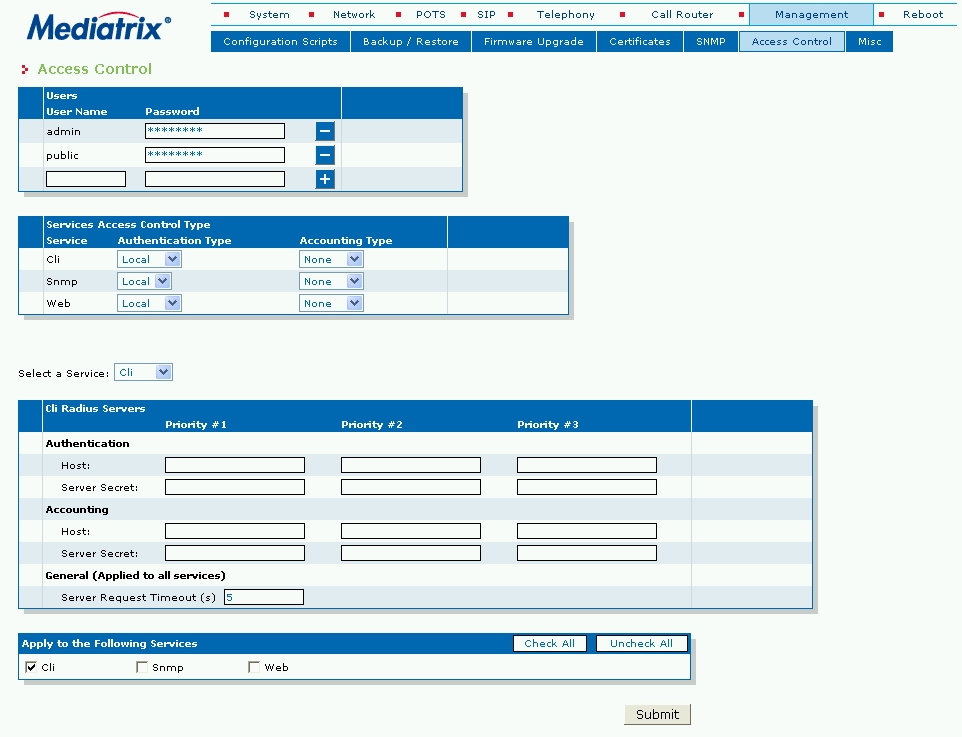Click the Mediatrix logo
The width and height of the screenshot is (962, 737).
pyautogui.click(x=99, y=27)
